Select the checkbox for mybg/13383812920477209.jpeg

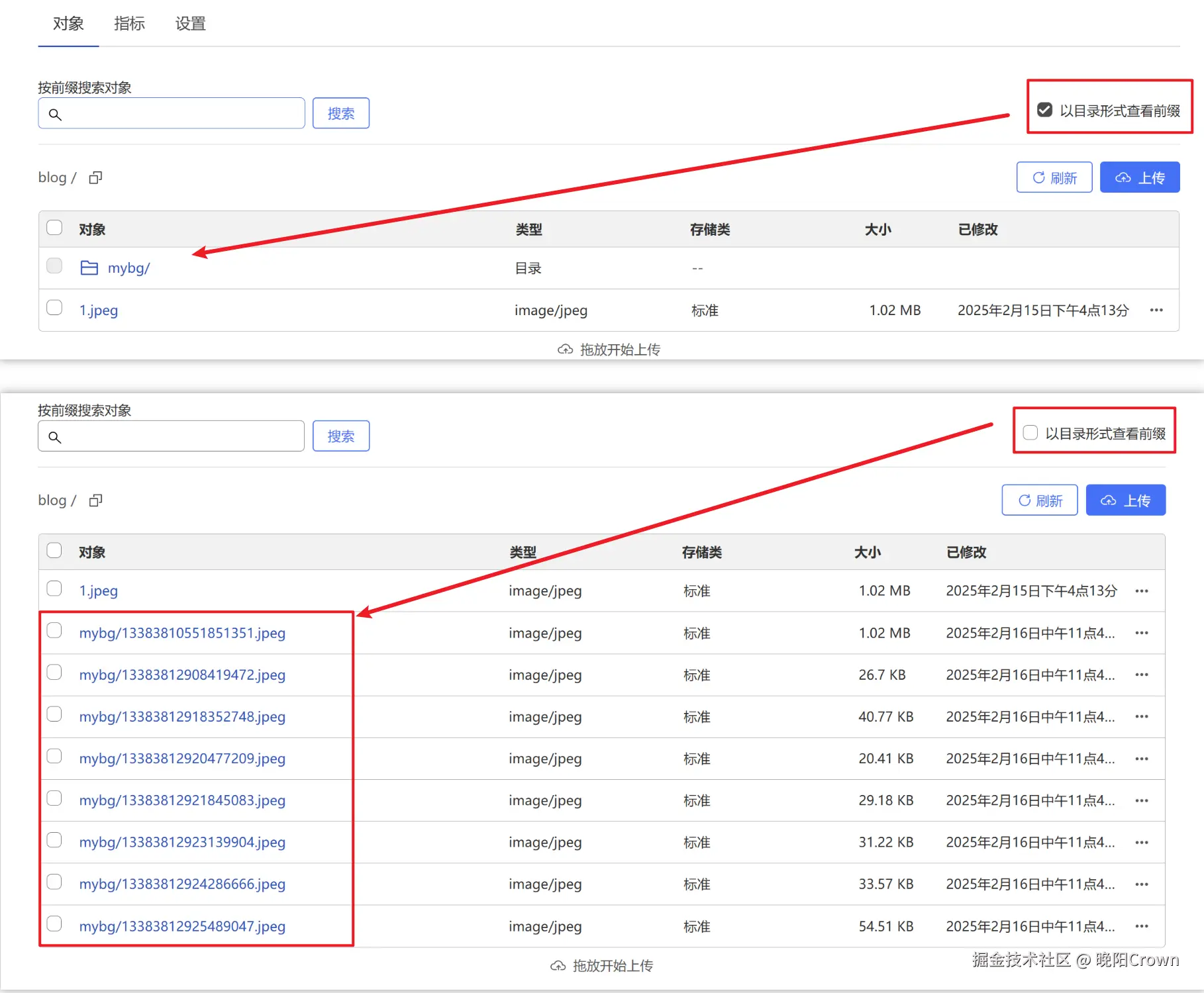[x=54, y=756]
